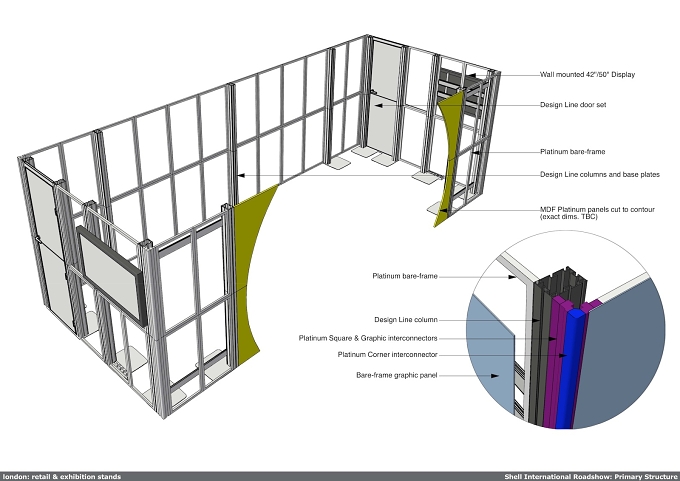Screen dimensions: 680x481
Task: Click the small olive curved panel at right
Action: [447, 158]
